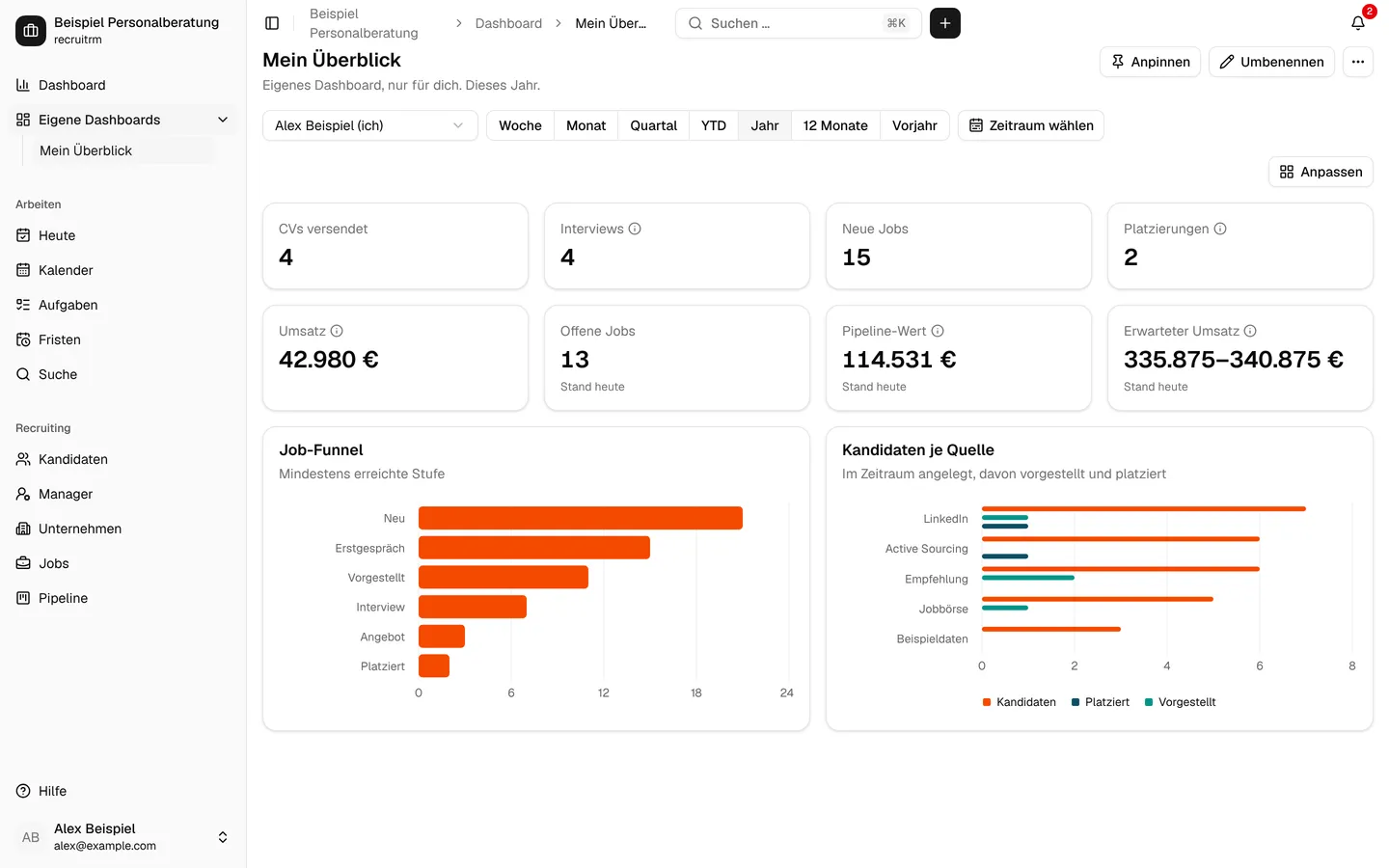This screenshot has width=1389, height=868.
Task: Select the Quartal time range
Action: [x=653, y=125]
